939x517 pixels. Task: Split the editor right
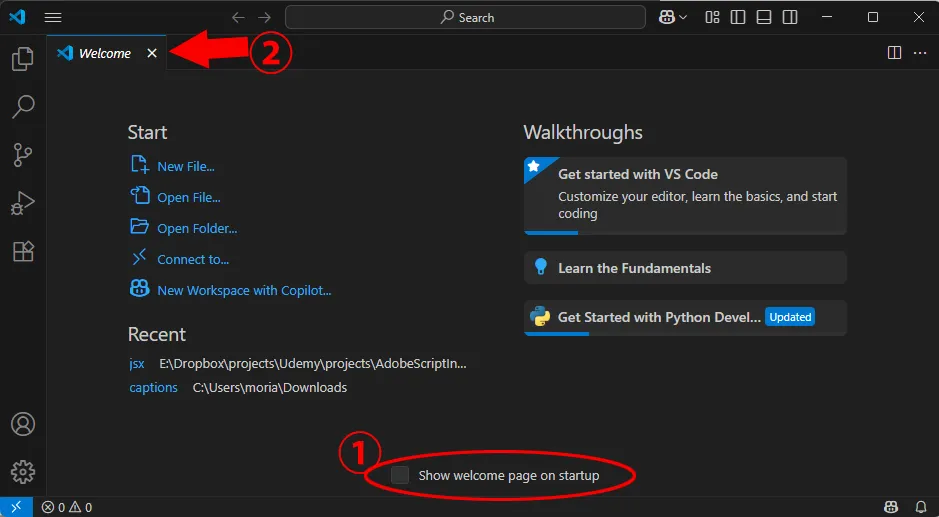894,53
